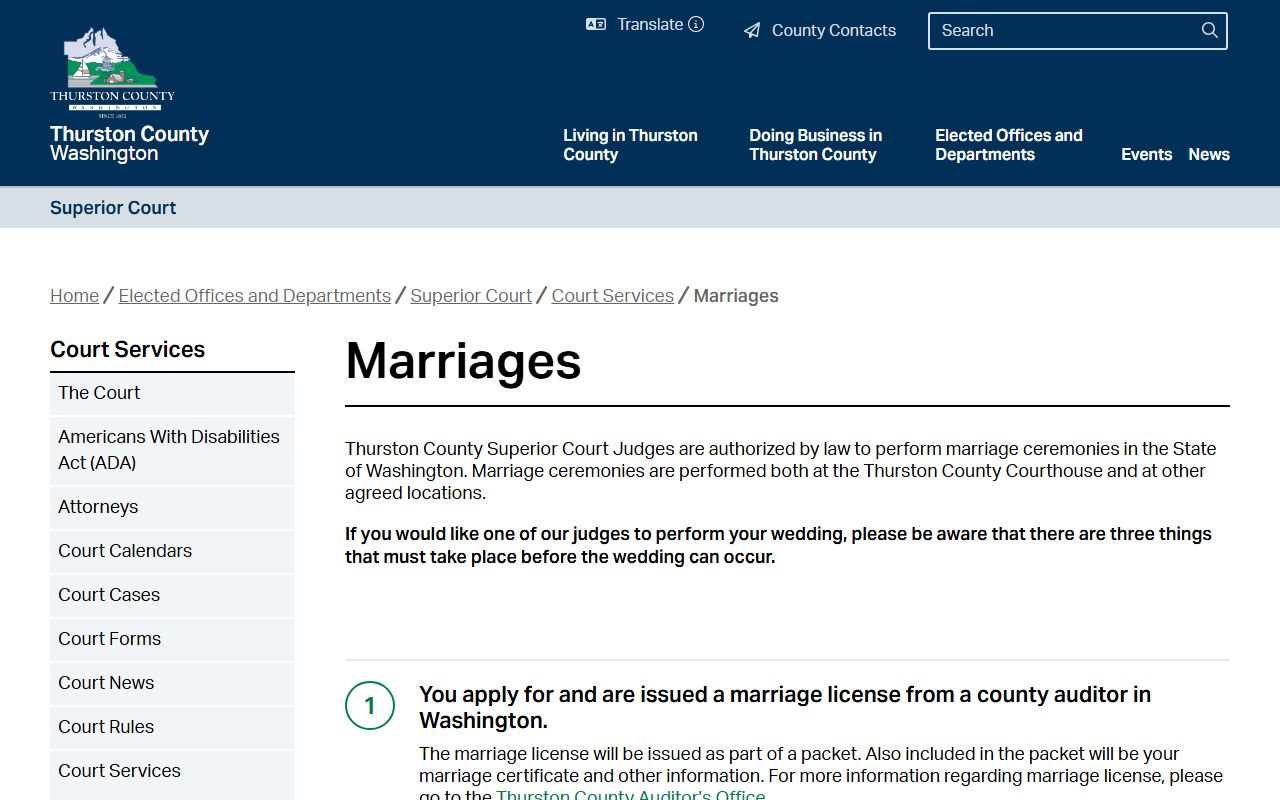The height and width of the screenshot is (800, 1280).
Task: Go to the Events menu item
Action: (1146, 154)
